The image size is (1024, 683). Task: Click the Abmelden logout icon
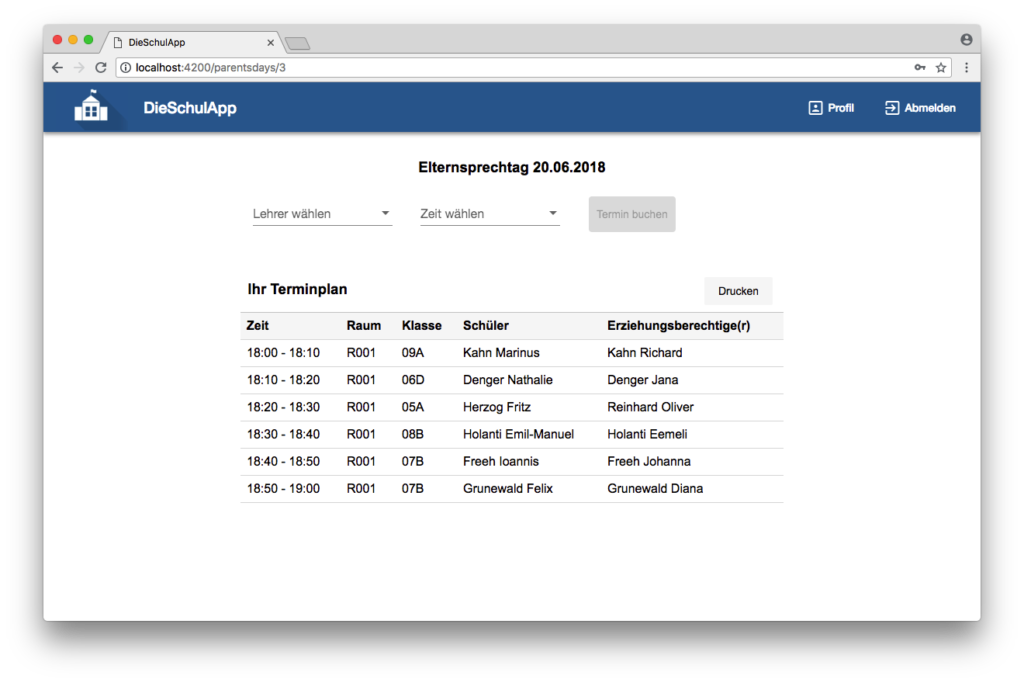pos(892,108)
